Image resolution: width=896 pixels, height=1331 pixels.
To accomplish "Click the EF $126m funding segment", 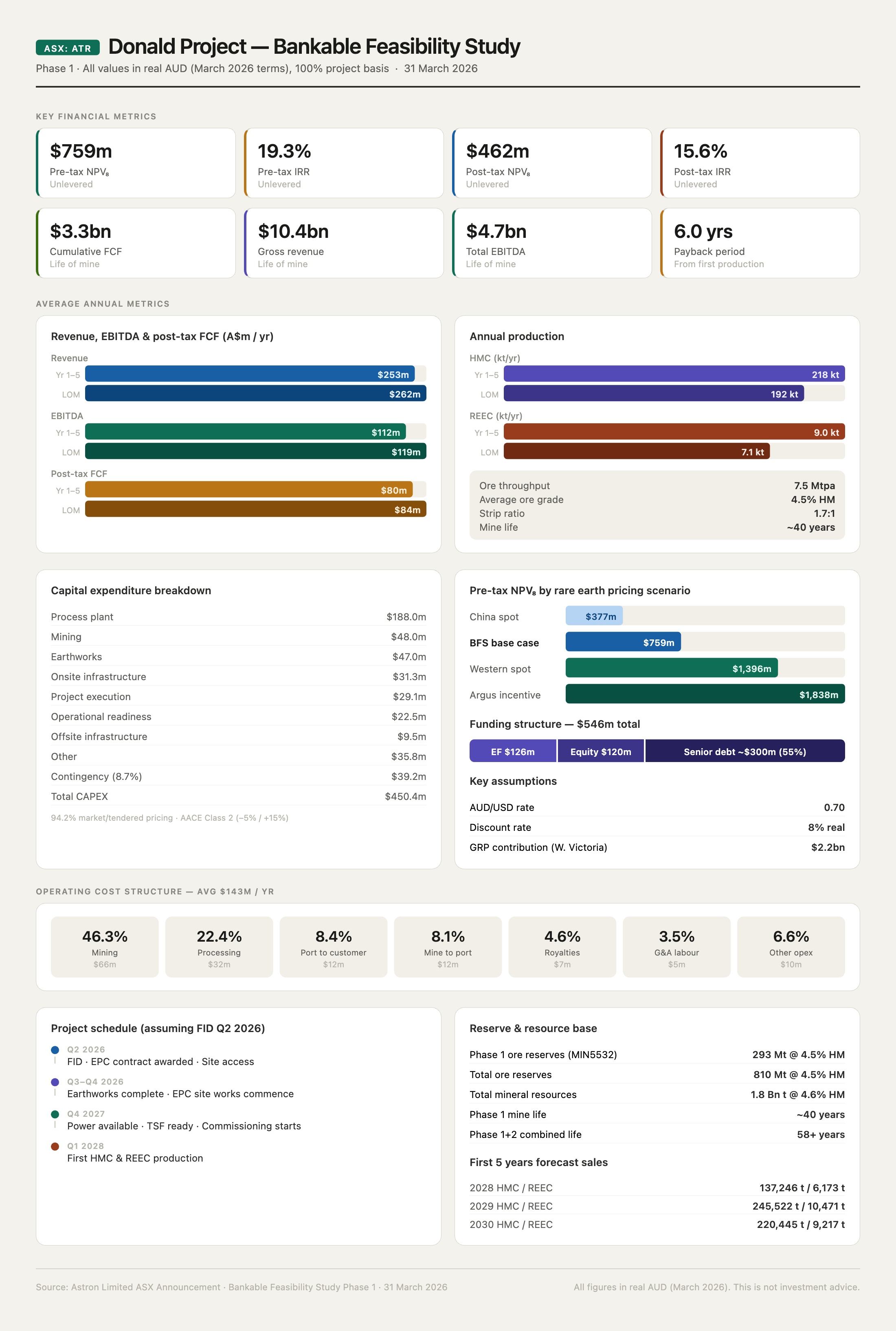I will click(513, 751).
